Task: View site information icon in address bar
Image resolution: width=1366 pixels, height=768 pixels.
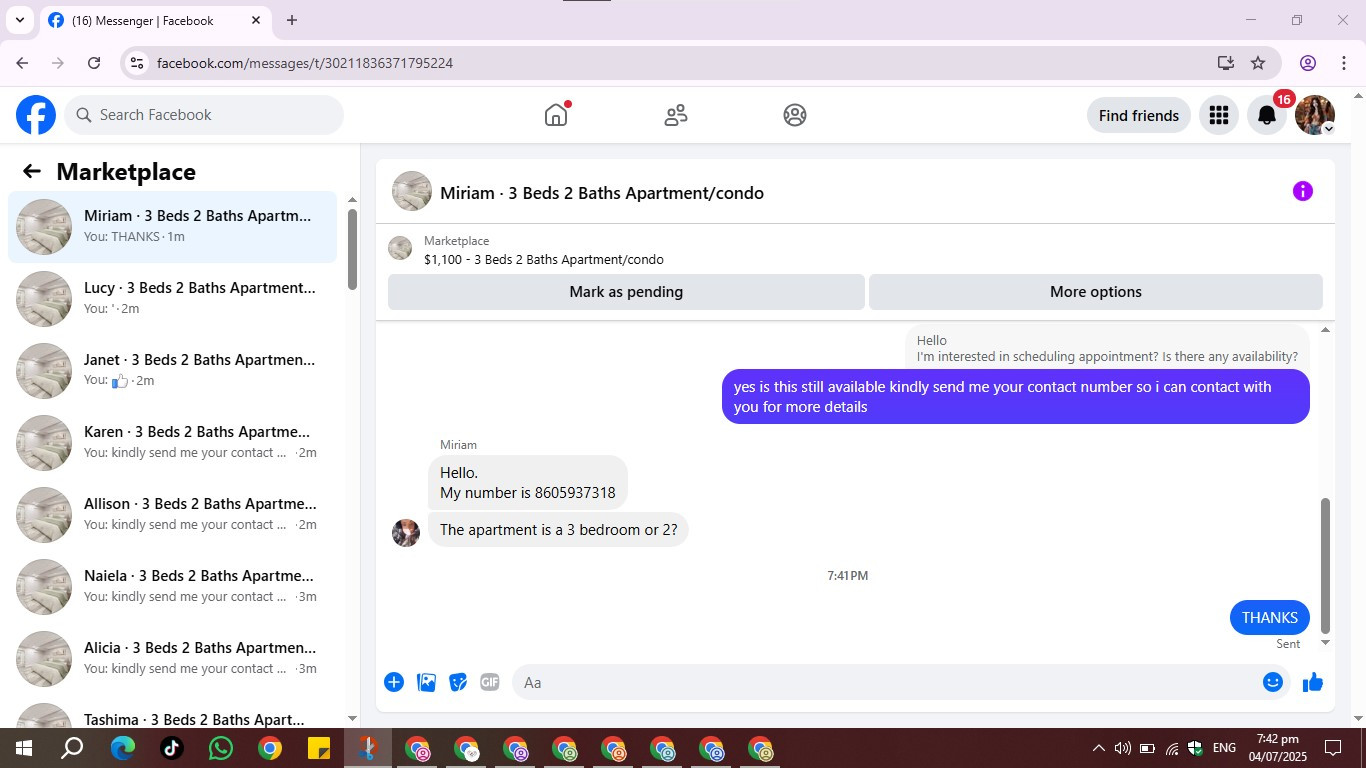Action: tap(137, 63)
